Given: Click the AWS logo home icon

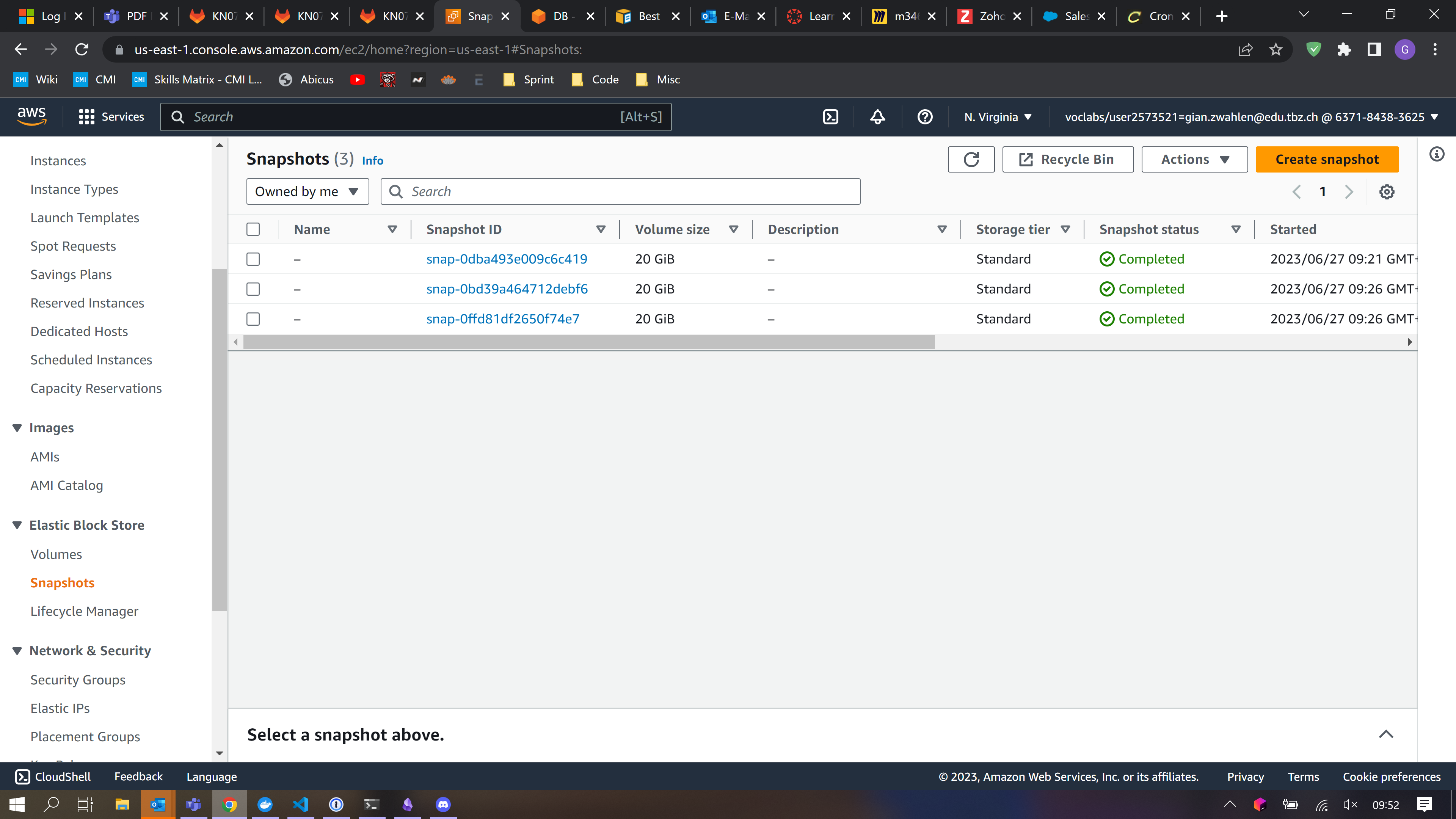Looking at the screenshot, I should (31, 116).
